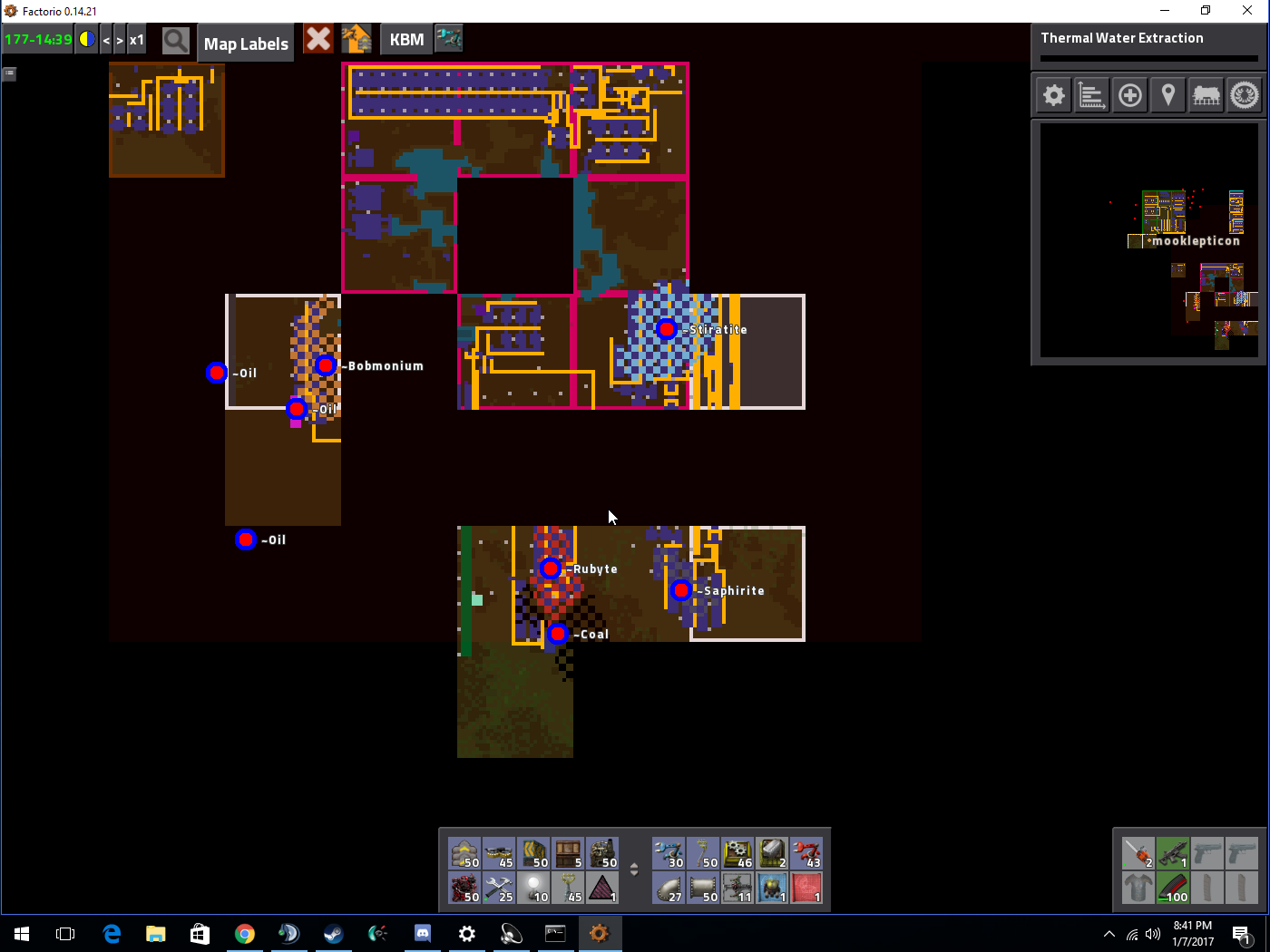Select the gears assembling machine stack of 46

tap(738, 853)
